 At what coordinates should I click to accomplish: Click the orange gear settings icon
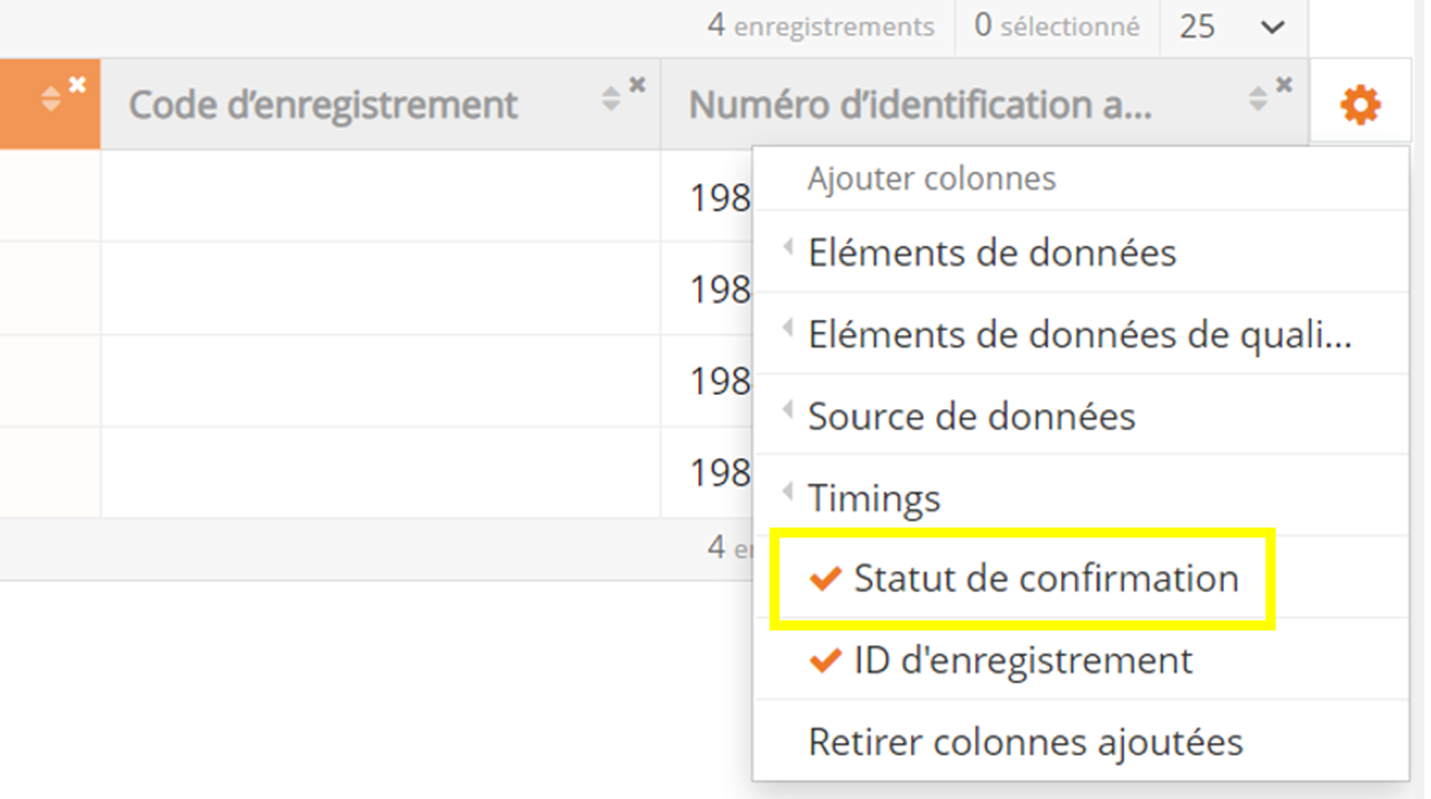(x=1360, y=104)
